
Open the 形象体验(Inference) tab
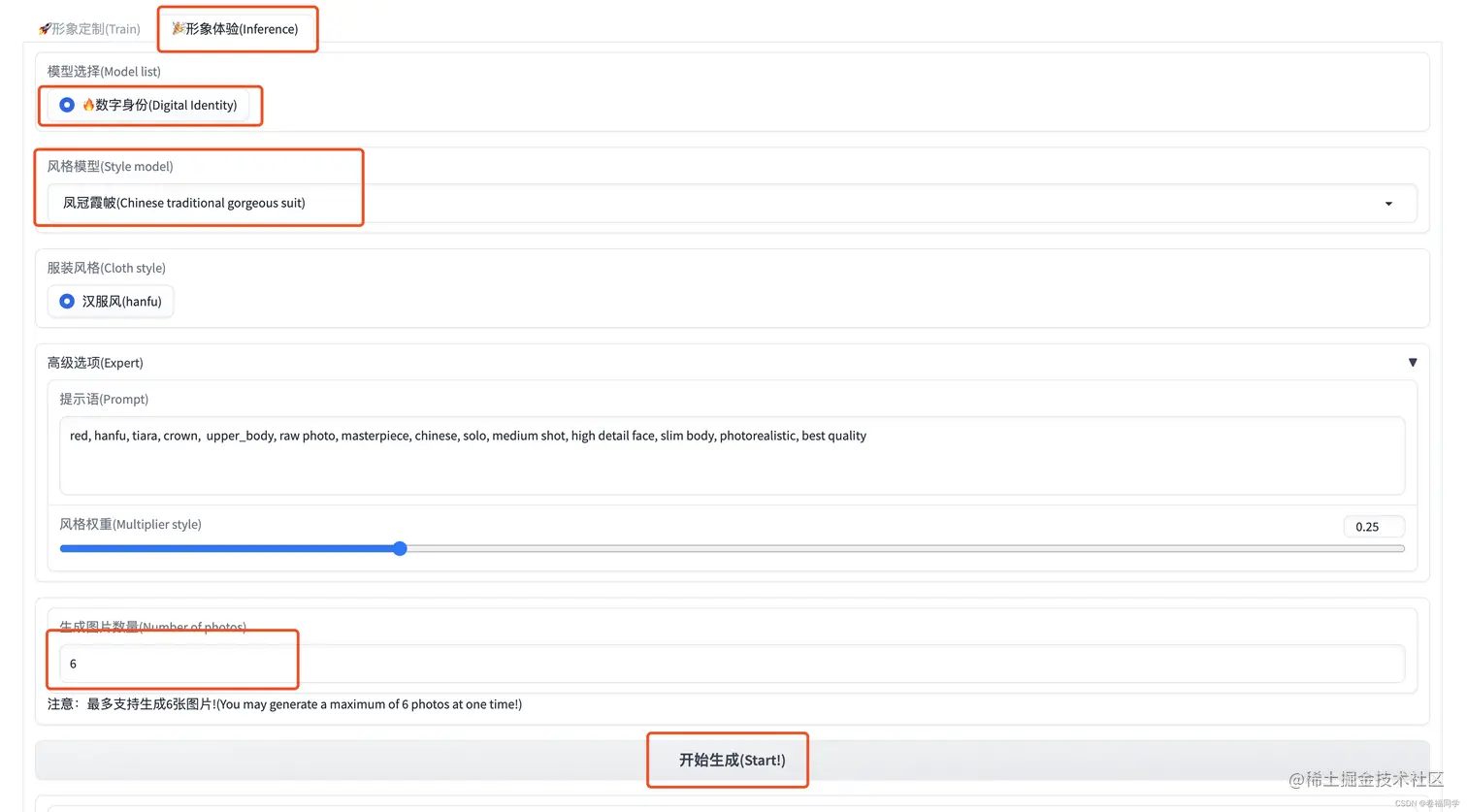(236, 29)
